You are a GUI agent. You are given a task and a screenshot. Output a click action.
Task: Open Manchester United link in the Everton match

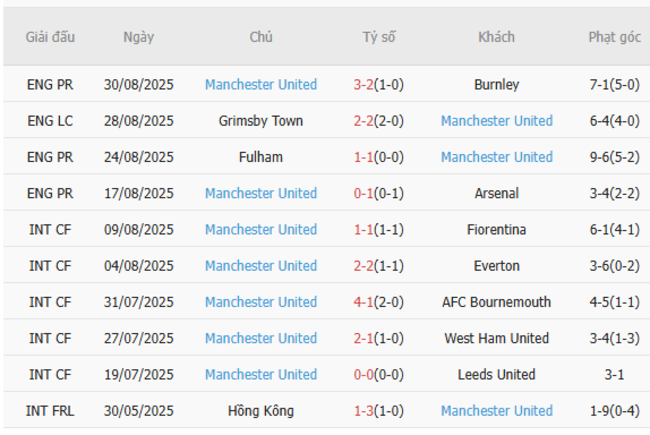pos(261,266)
